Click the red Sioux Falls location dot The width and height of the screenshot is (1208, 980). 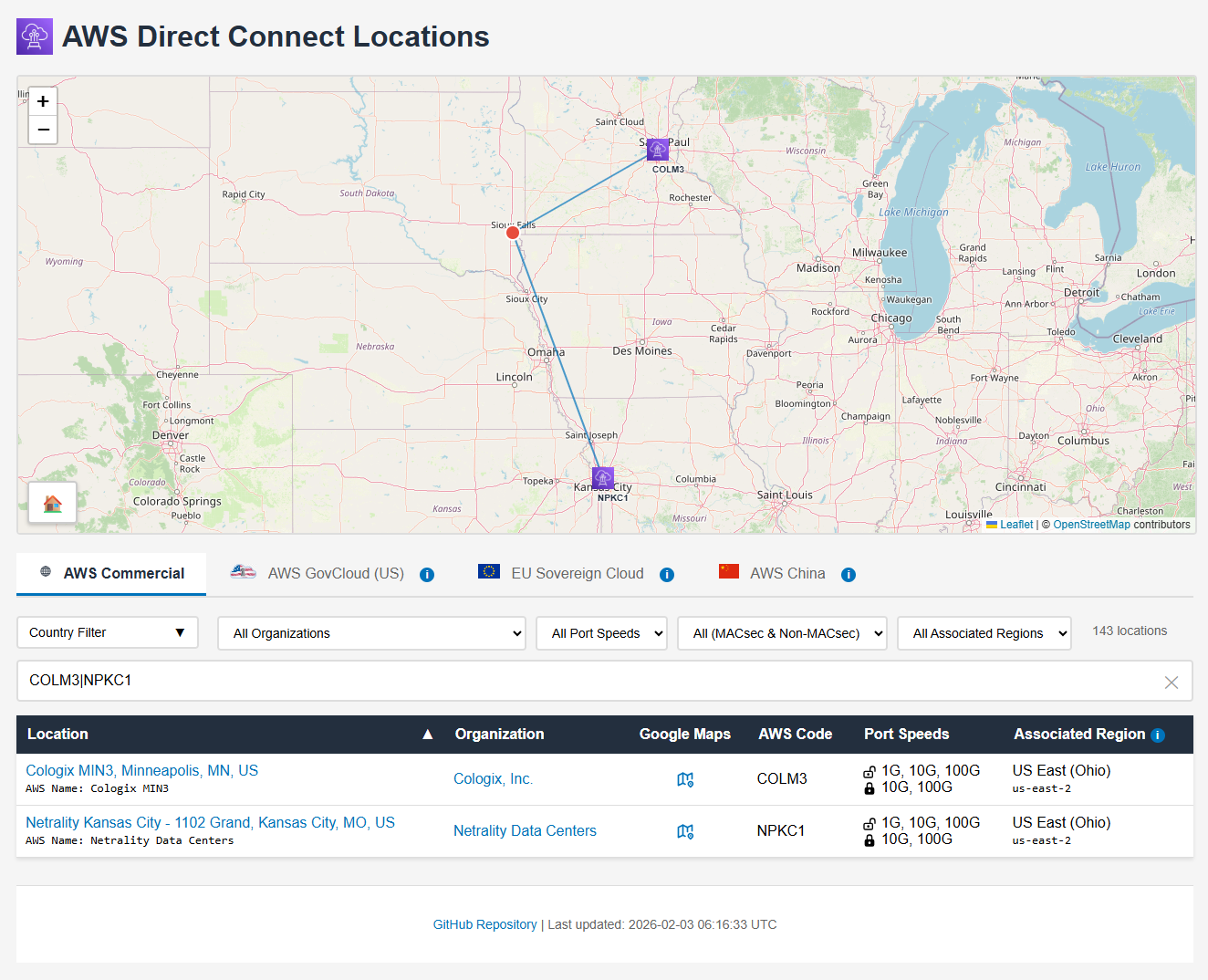[513, 233]
